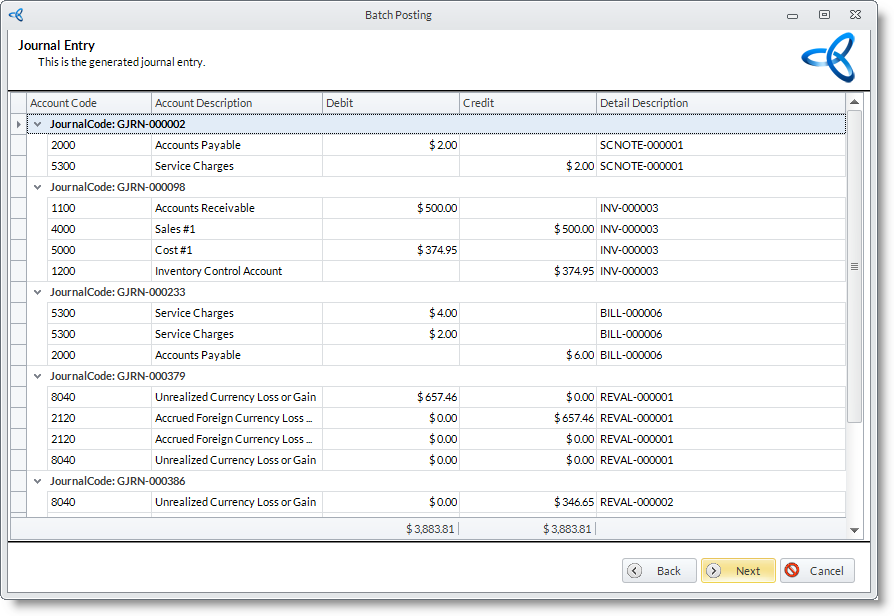
Task: Click the row indicator arrow beside GJRN-000002
Action: (x=18, y=124)
